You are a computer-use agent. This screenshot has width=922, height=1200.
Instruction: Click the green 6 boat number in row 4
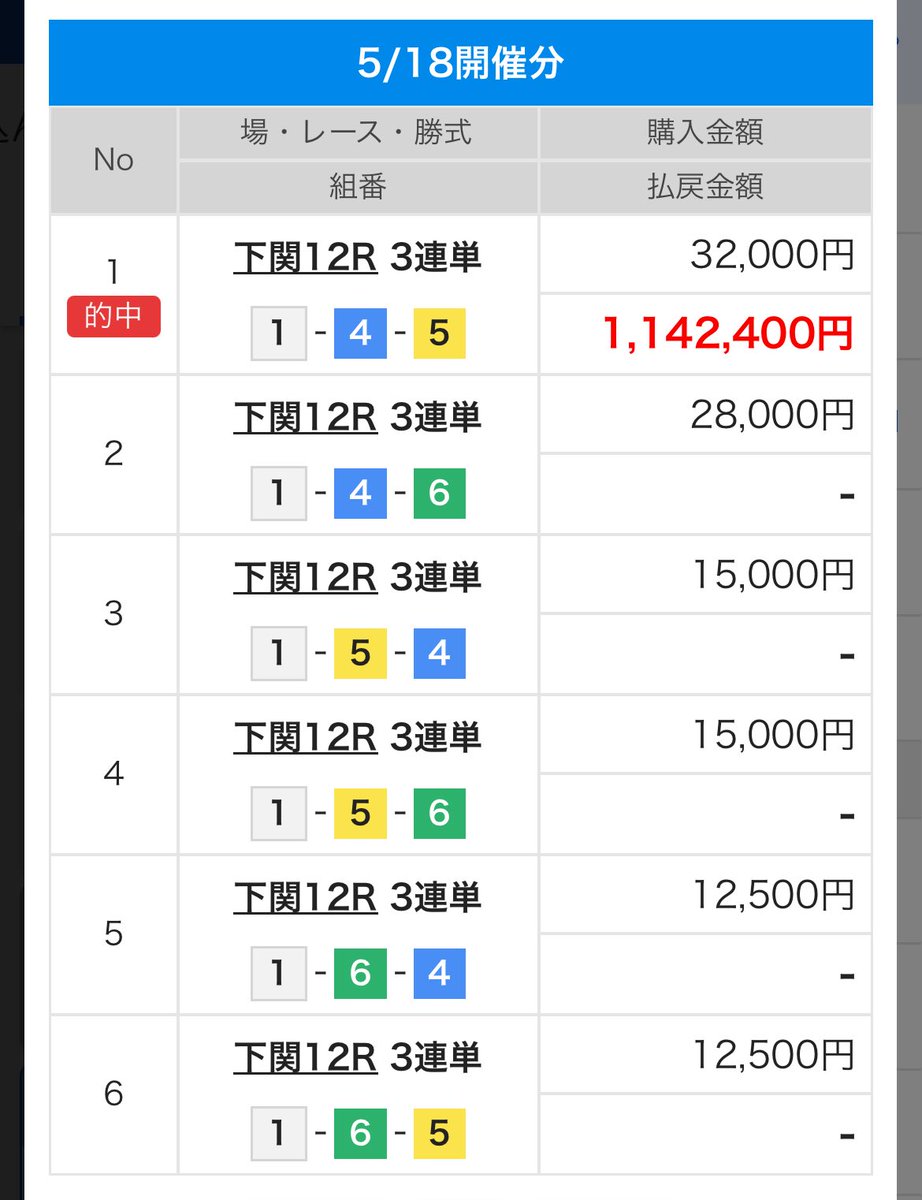pyautogui.click(x=439, y=813)
